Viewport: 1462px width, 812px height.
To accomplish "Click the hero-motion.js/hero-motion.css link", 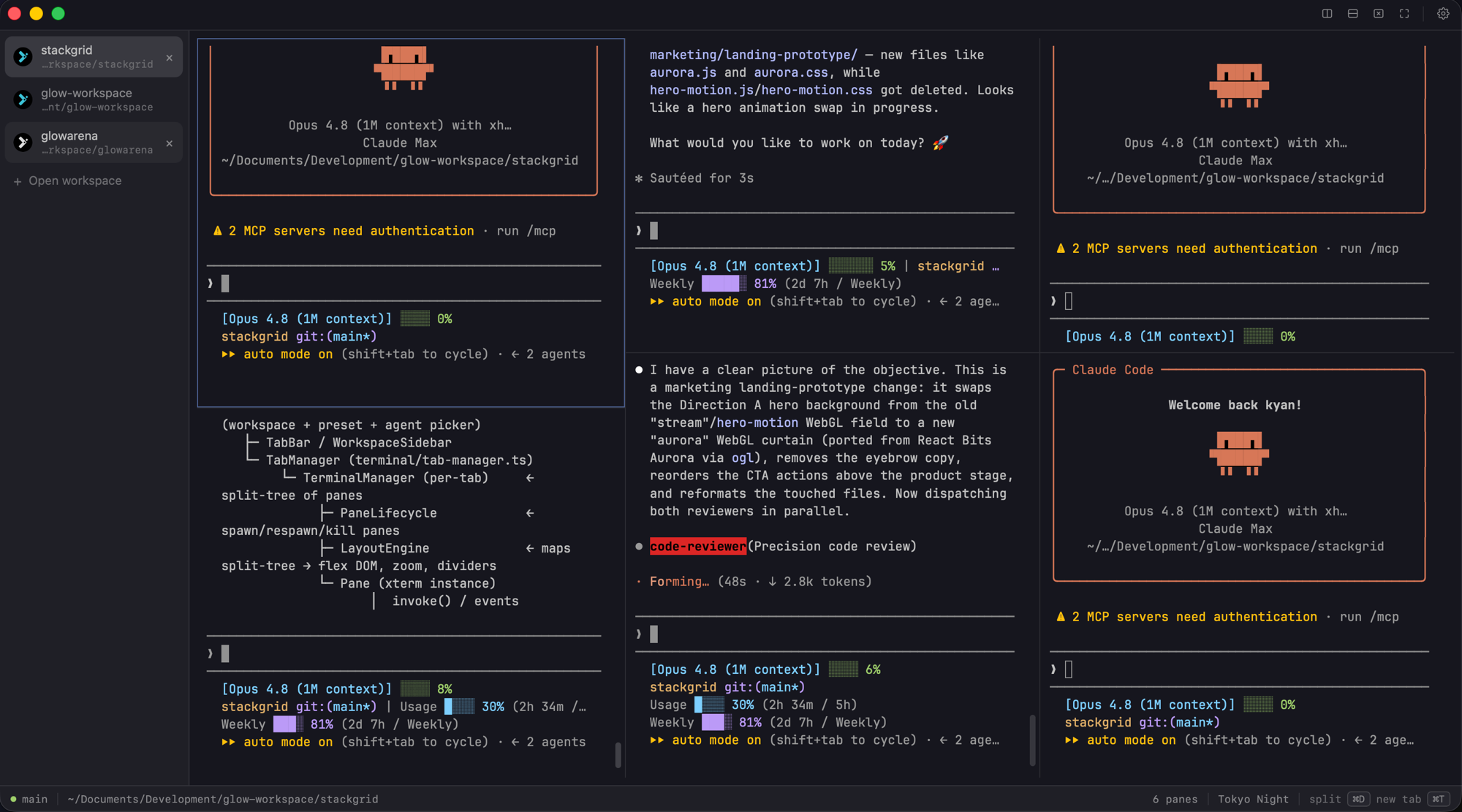I will [761, 90].
